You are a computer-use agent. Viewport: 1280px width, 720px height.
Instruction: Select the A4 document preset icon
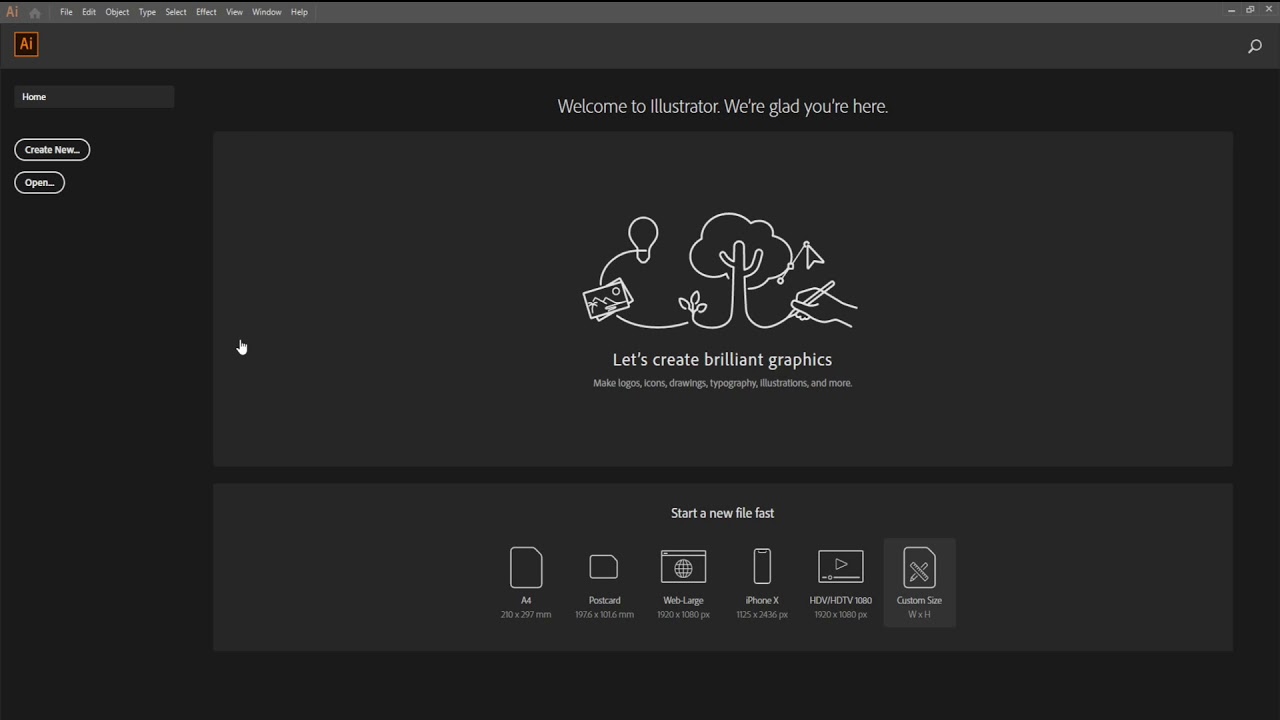(x=526, y=567)
